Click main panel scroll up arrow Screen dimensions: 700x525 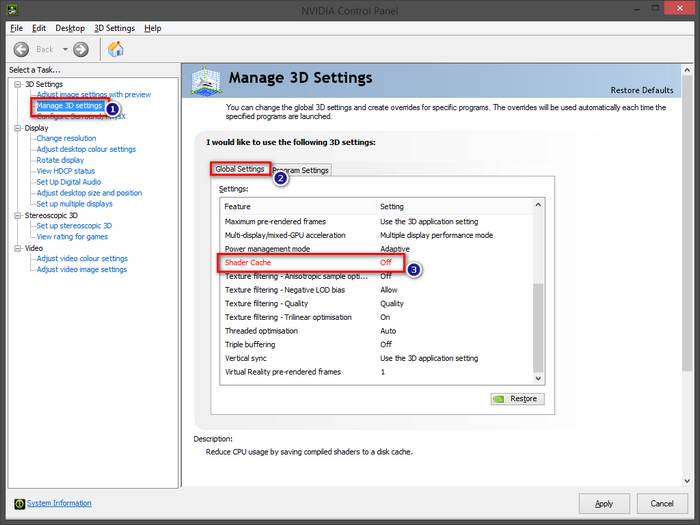(687, 70)
